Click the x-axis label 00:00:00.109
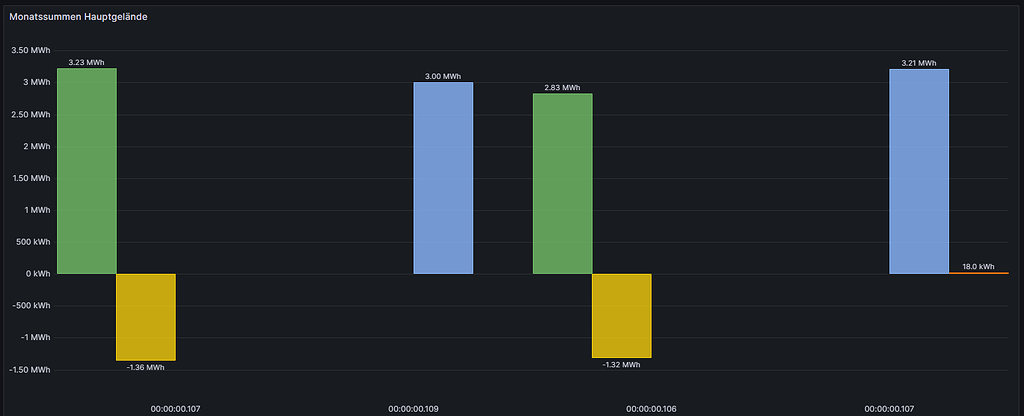The width and height of the screenshot is (1024, 416). coord(413,409)
